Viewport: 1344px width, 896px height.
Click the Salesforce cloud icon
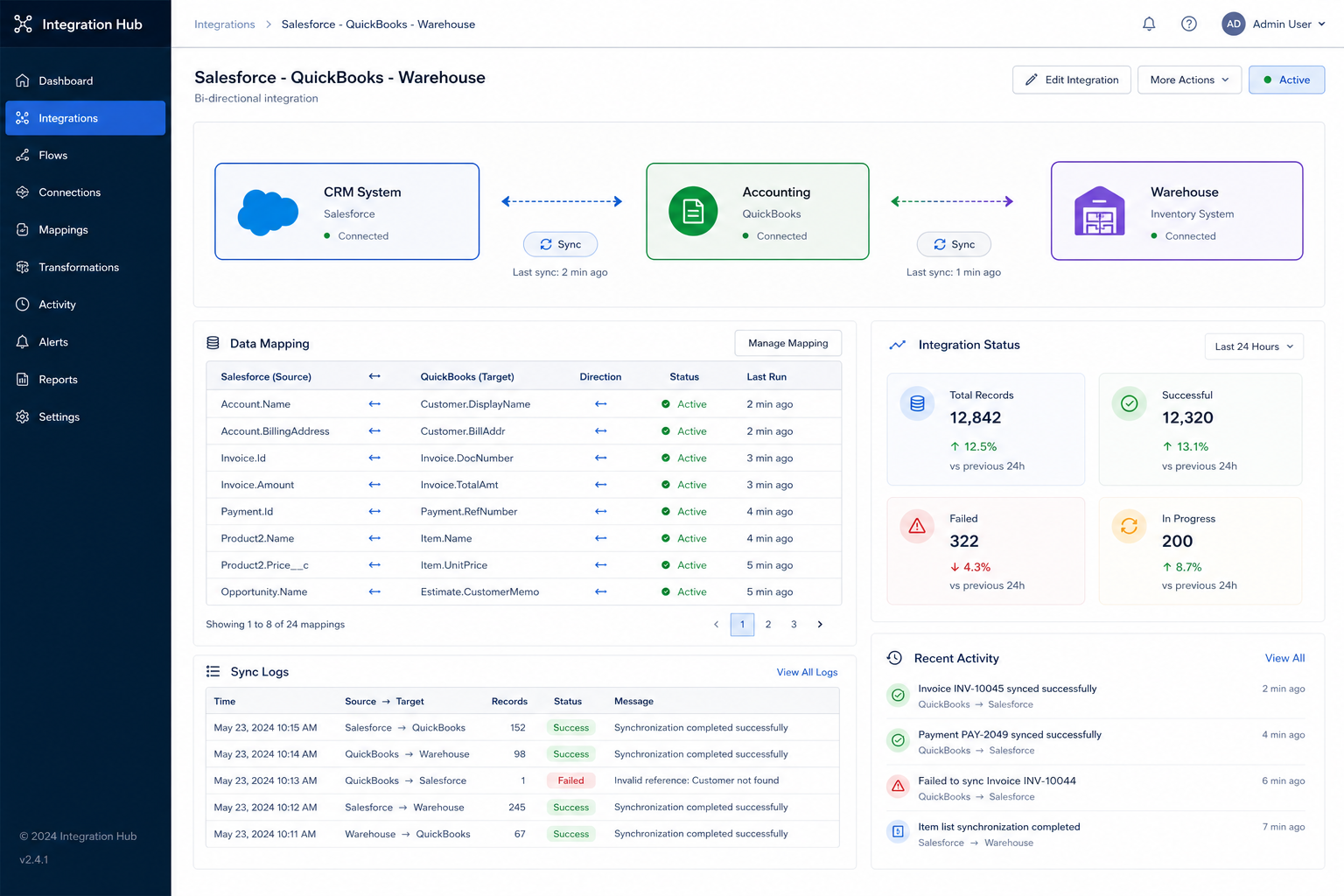click(x=268, y=212)
